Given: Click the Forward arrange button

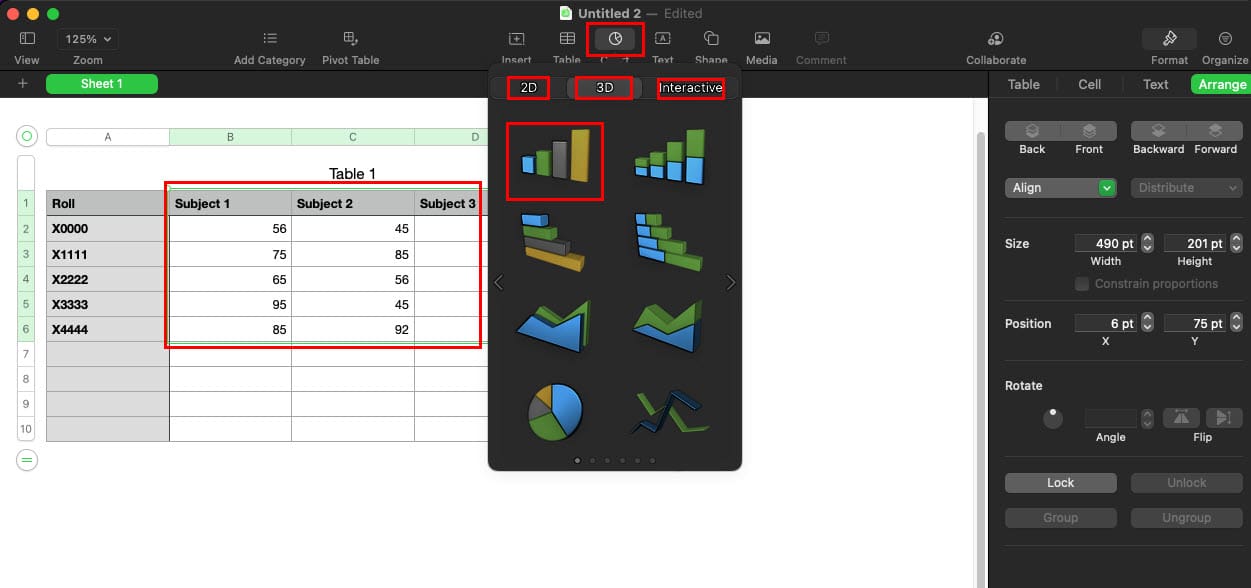Looking at the screenshot, I should pos(1215,131).
